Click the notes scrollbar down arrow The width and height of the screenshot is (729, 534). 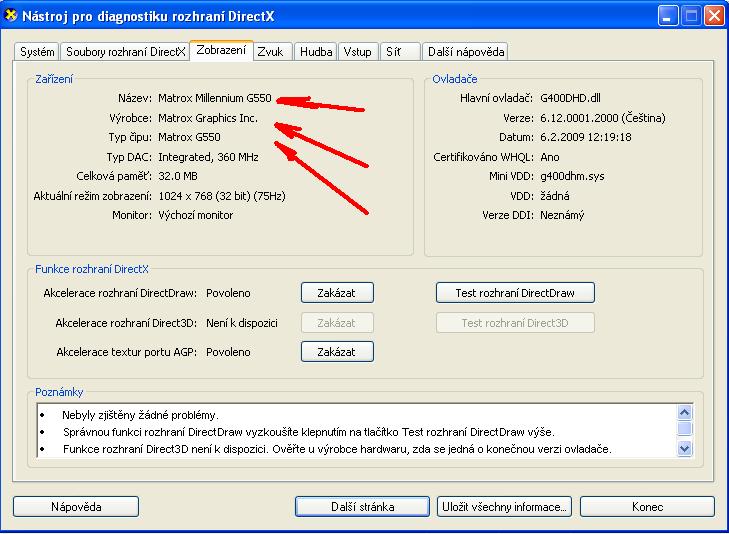[684, 448]
